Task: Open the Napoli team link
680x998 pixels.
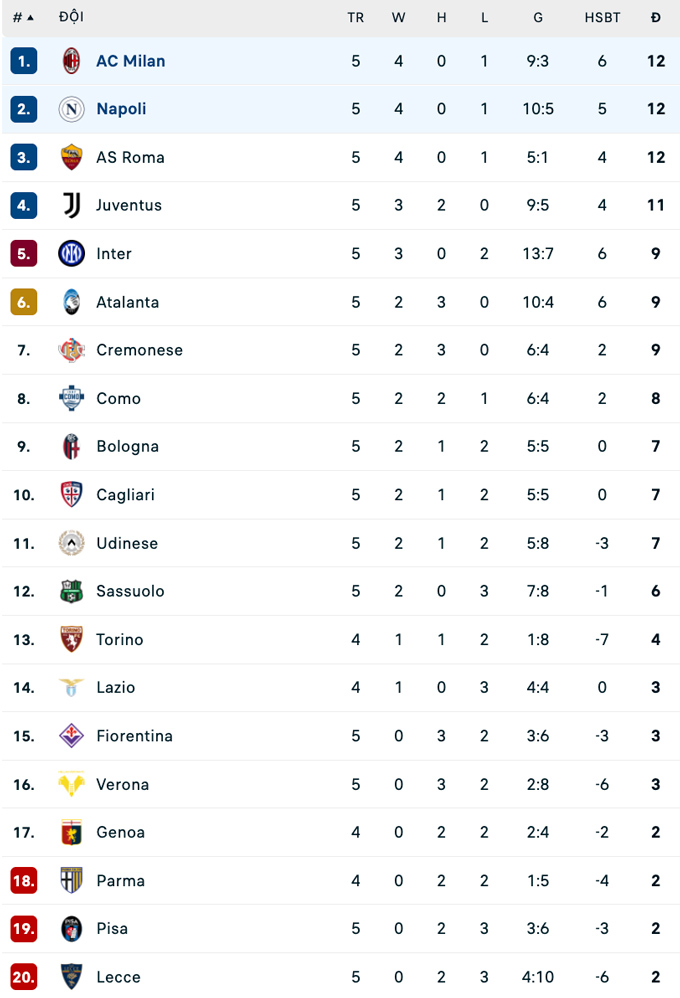Action: coord(121,109)
